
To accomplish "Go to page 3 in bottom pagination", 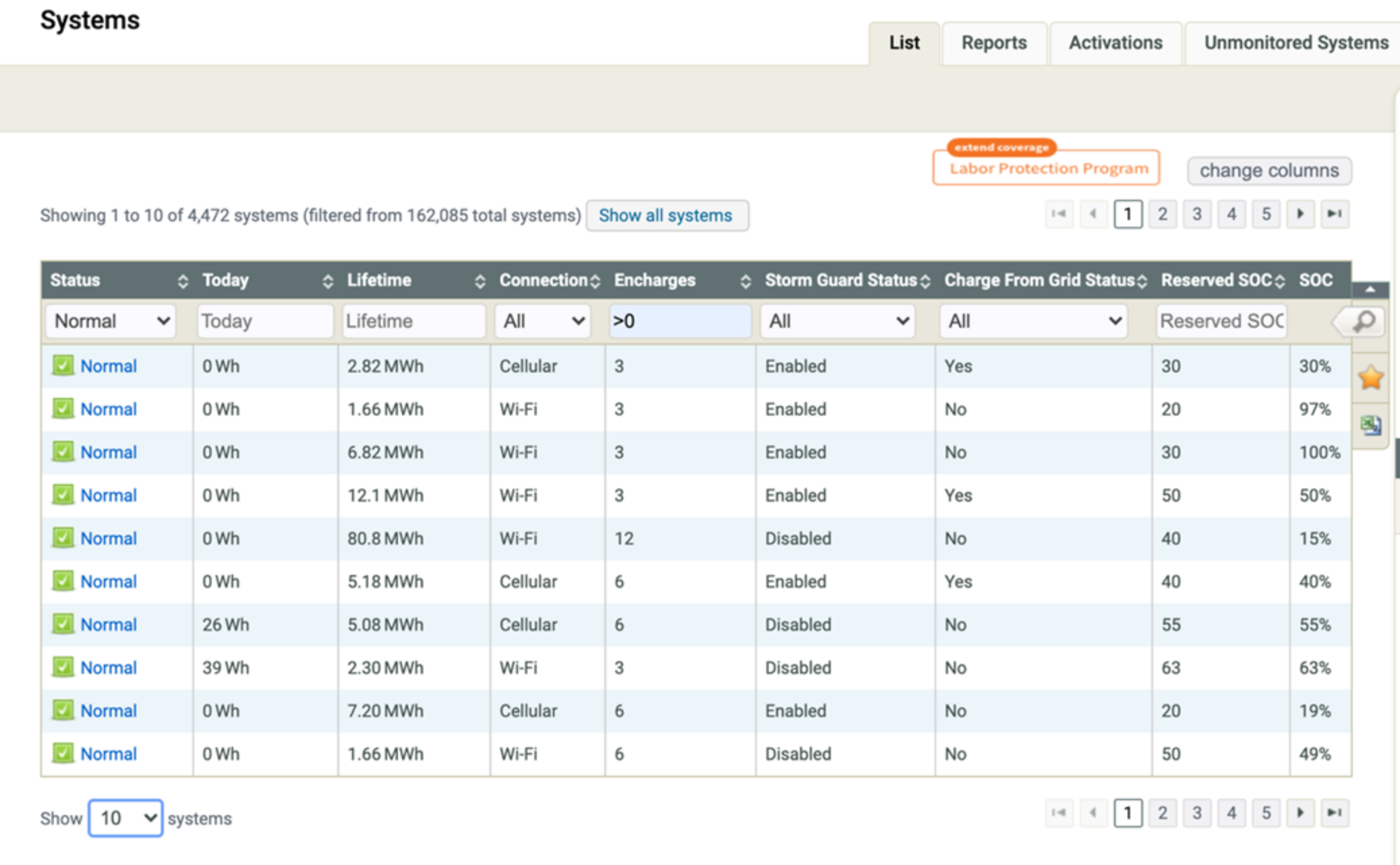I will click(1197, 813).
